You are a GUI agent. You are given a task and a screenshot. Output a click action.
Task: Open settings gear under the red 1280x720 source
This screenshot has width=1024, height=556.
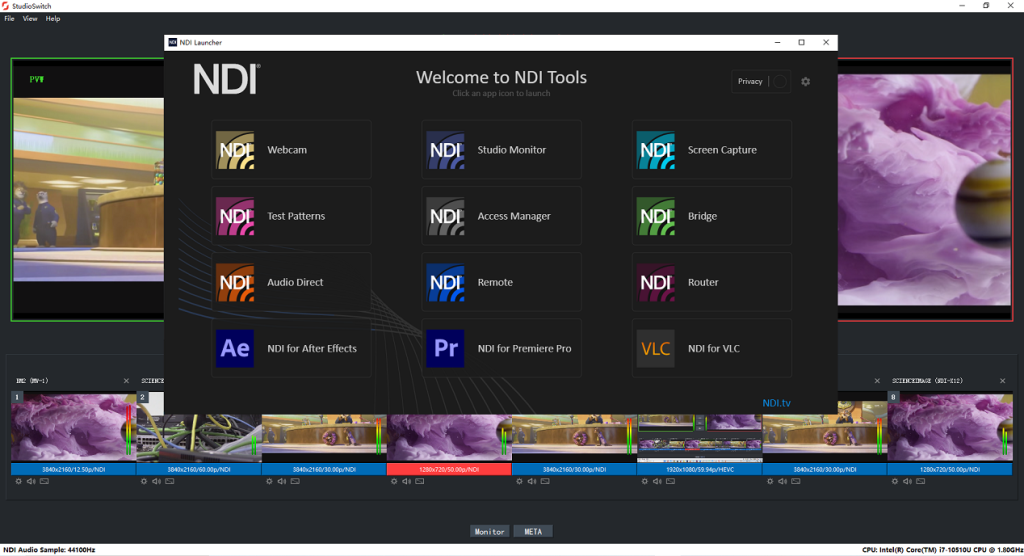[x=394, y=482]
